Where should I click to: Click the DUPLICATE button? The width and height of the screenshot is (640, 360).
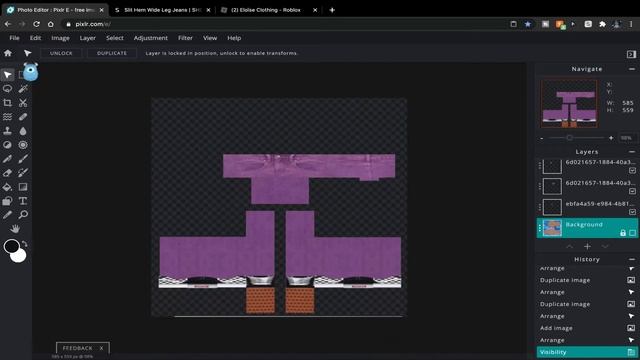(112, 53)
